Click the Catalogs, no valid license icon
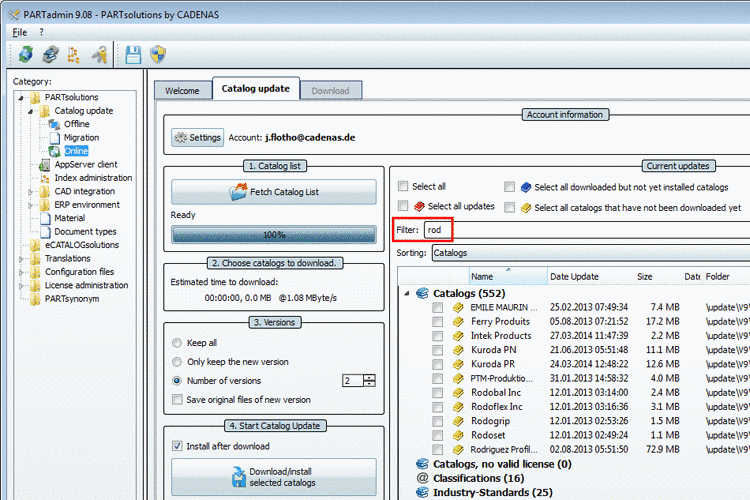 coord(422,464)
